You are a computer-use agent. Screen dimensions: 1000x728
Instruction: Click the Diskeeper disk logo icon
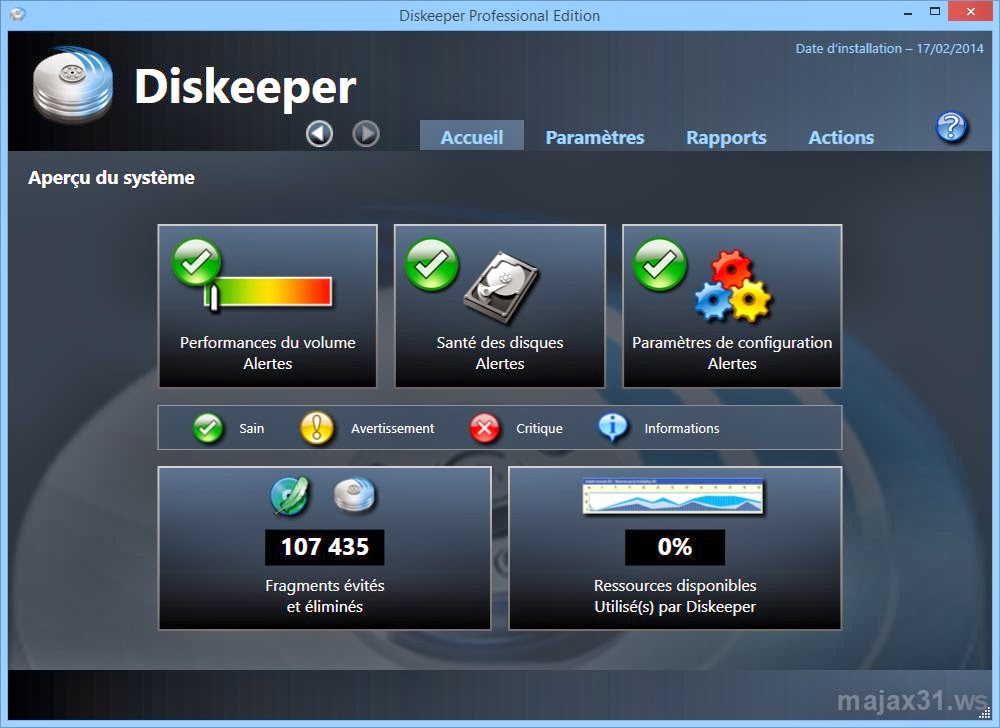click(73, 84)
